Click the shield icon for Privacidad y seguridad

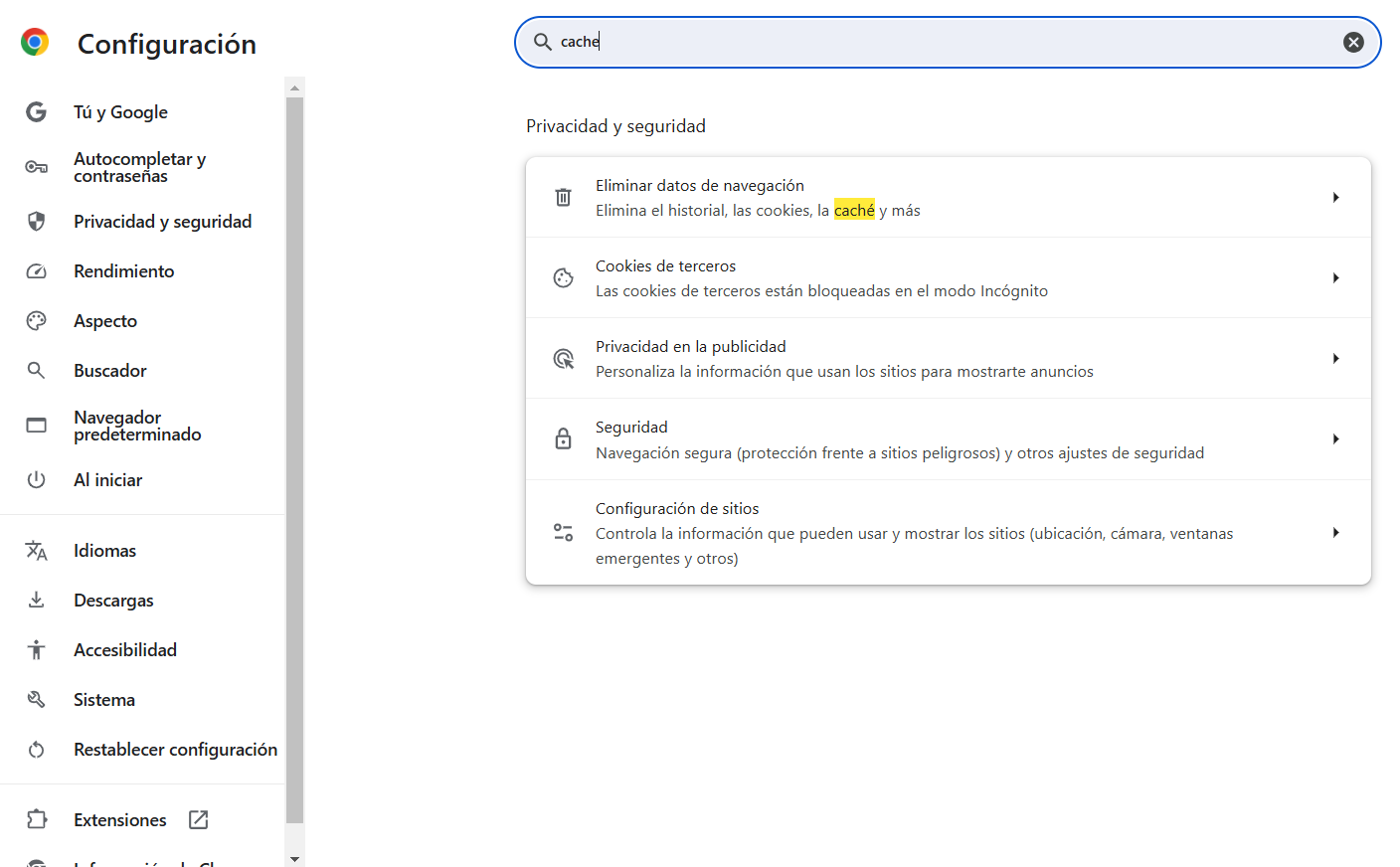[x=37, y=222]
